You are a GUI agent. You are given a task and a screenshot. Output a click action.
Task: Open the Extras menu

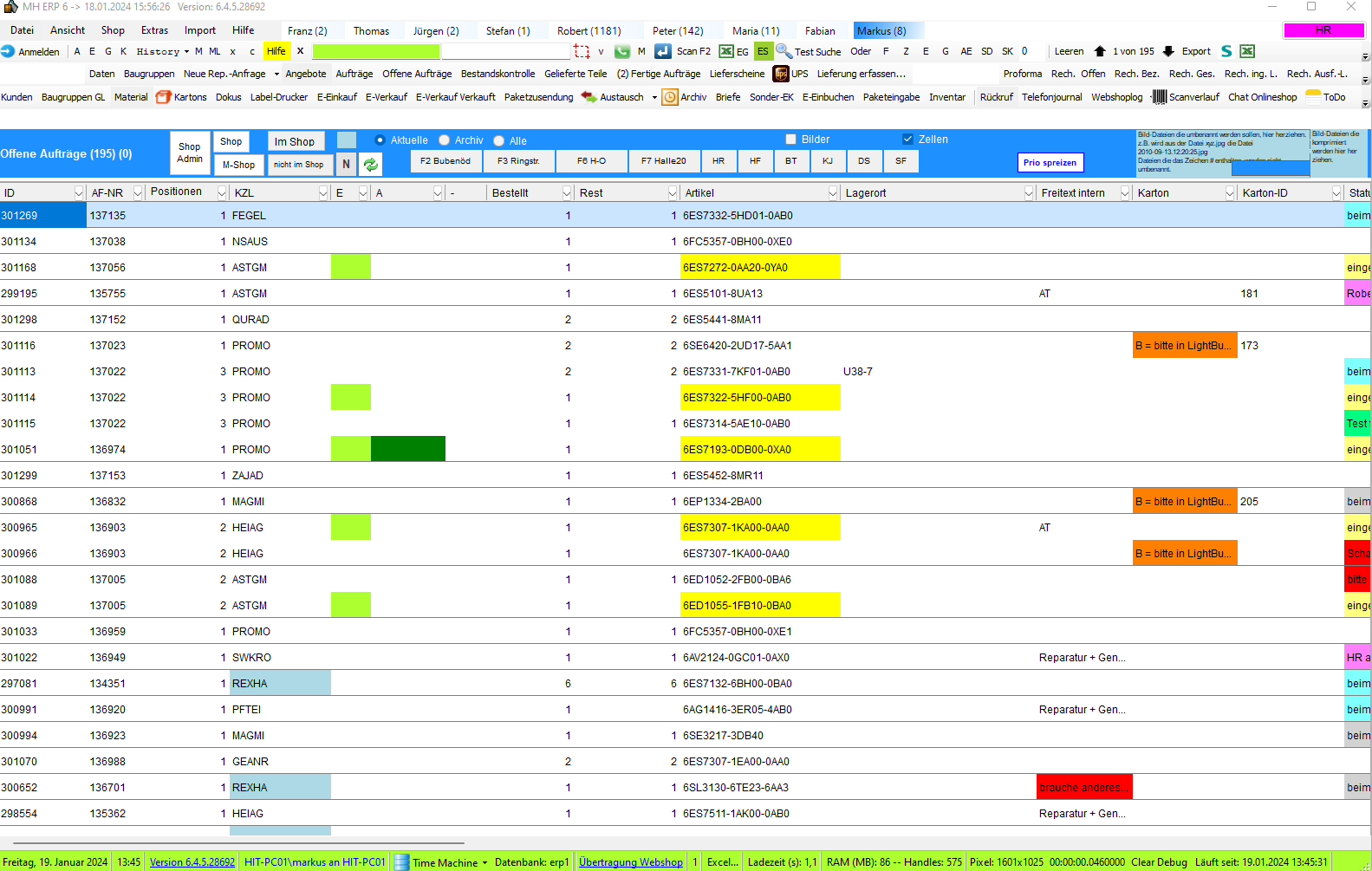point(154,30)
